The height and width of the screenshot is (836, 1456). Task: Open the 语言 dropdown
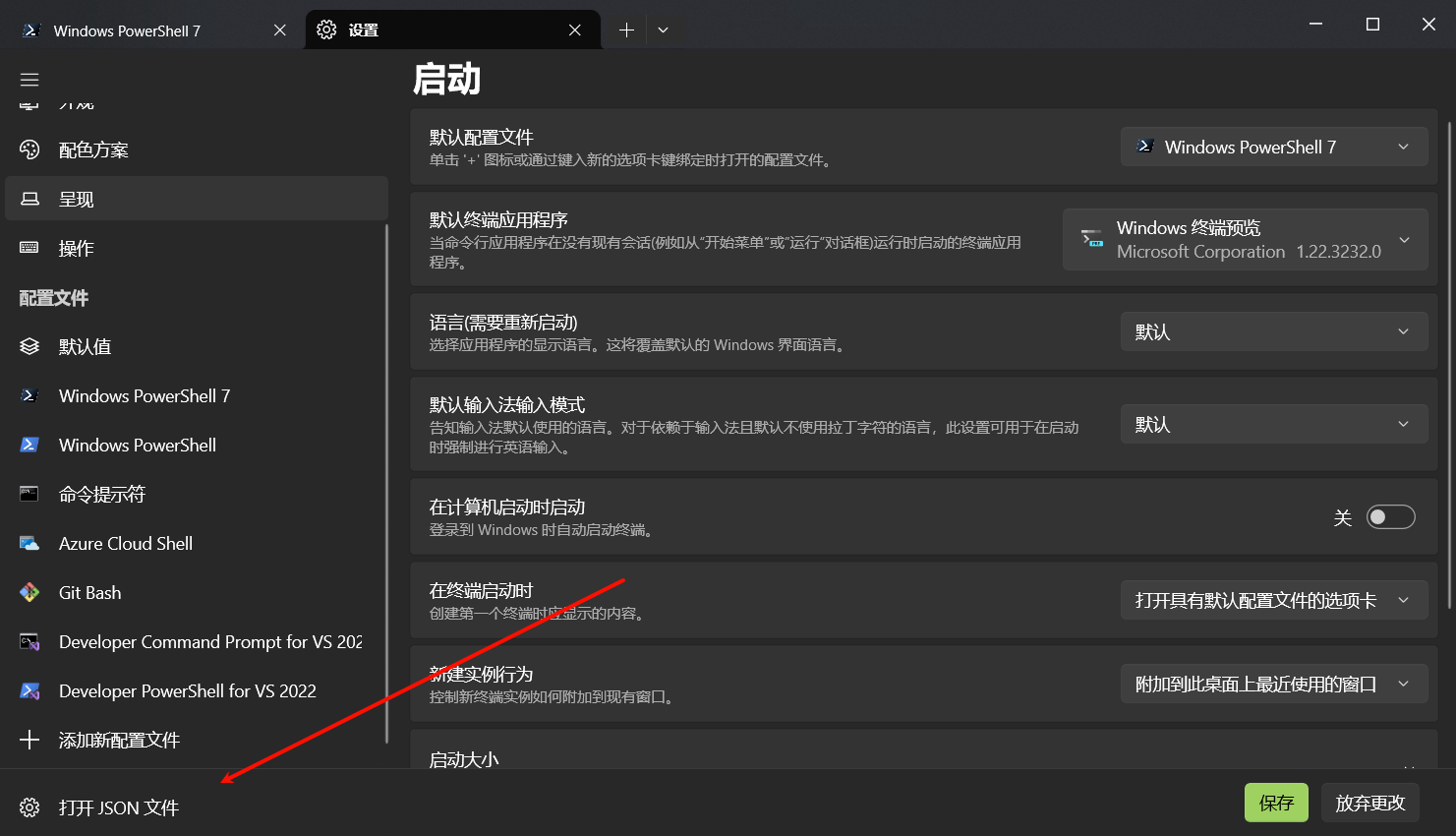1274,331
